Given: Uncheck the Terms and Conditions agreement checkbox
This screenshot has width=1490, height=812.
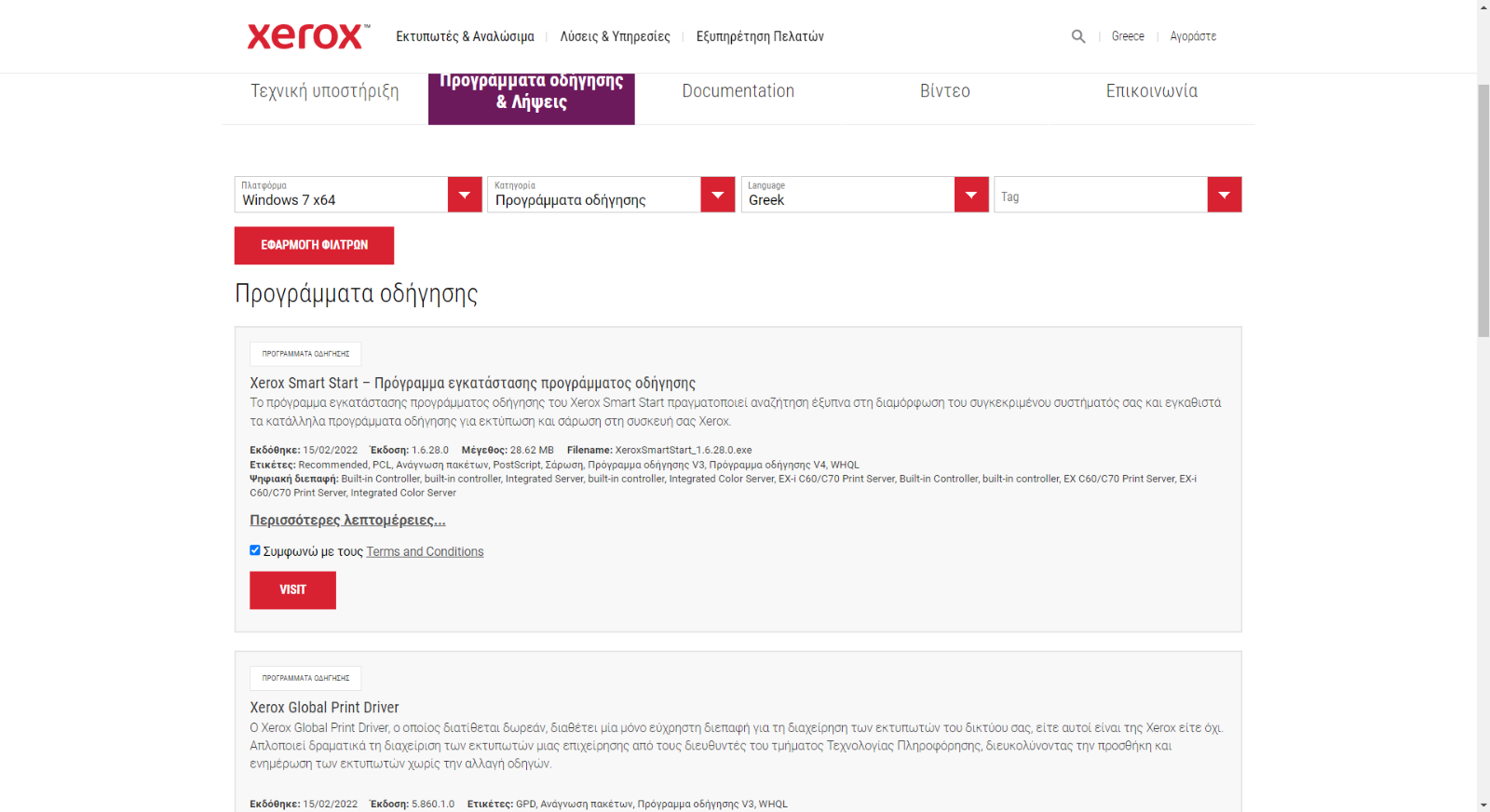Looking at the screenshot, I should [255, 550].
